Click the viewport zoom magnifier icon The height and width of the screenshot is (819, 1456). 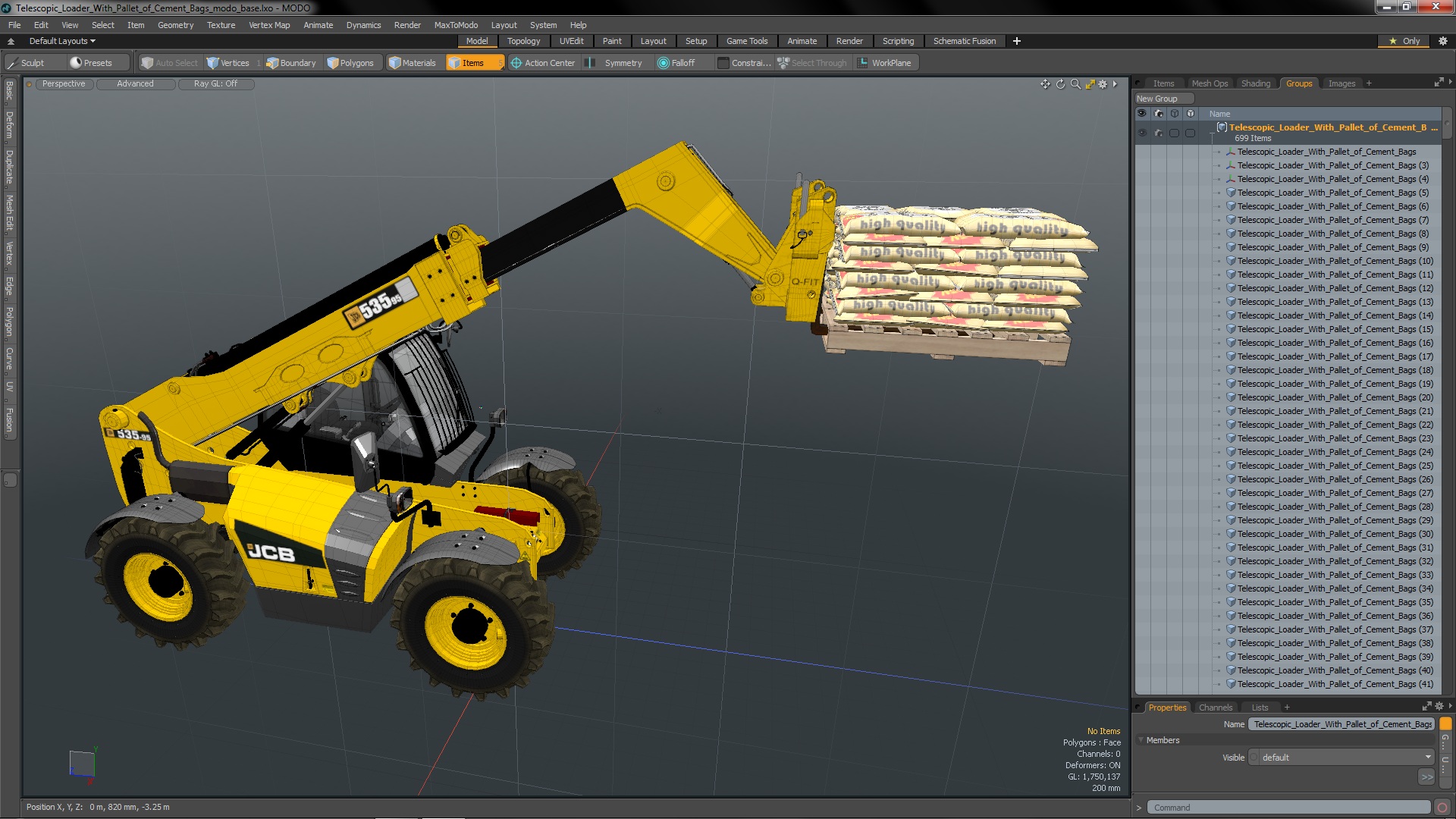pos(1075,84)
